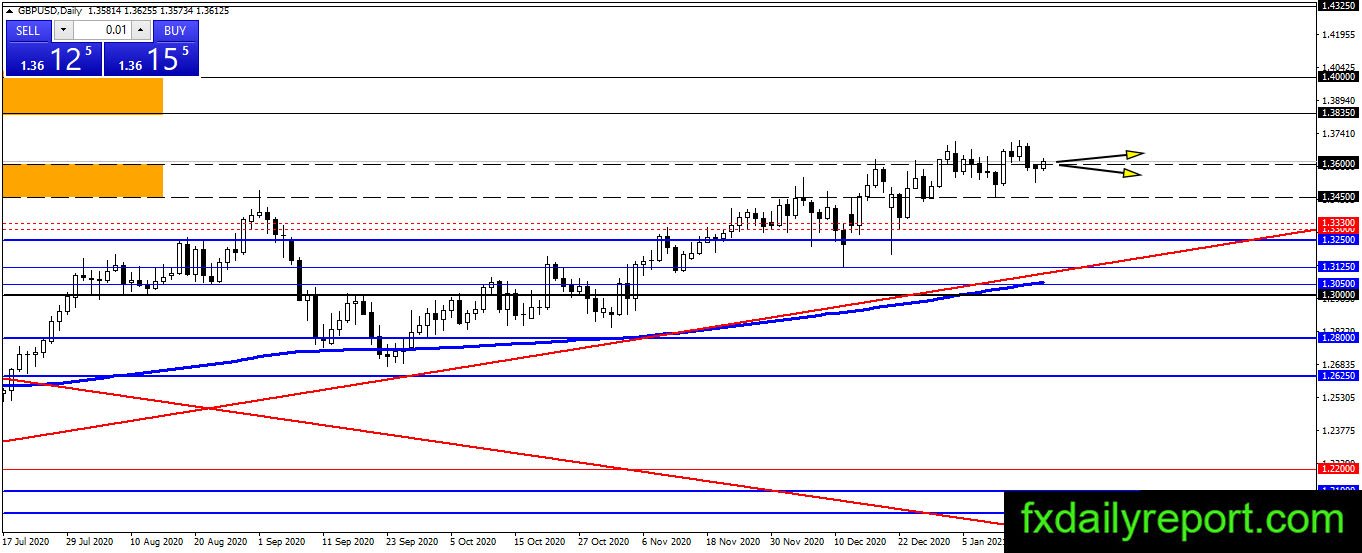The width and height of the screenshot is (1362, 553).
Task: Click the 6 Nov 2020 date marker
Action: pyautogui.click(x=666, y=541)
